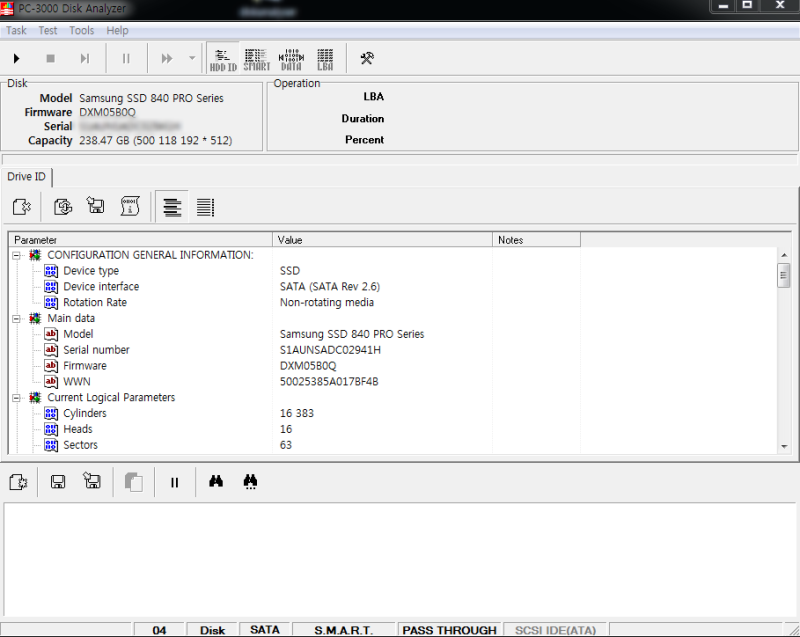Click the save-as icon in the Drive ID toolbar
This screenshot has width=800, height=637.
pos(95,206)
